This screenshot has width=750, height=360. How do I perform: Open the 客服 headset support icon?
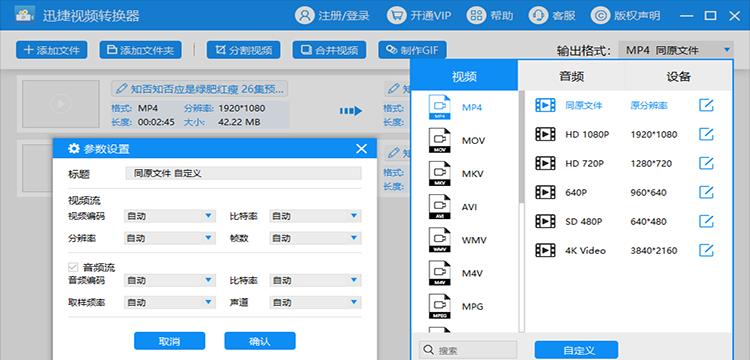[538, 15]
